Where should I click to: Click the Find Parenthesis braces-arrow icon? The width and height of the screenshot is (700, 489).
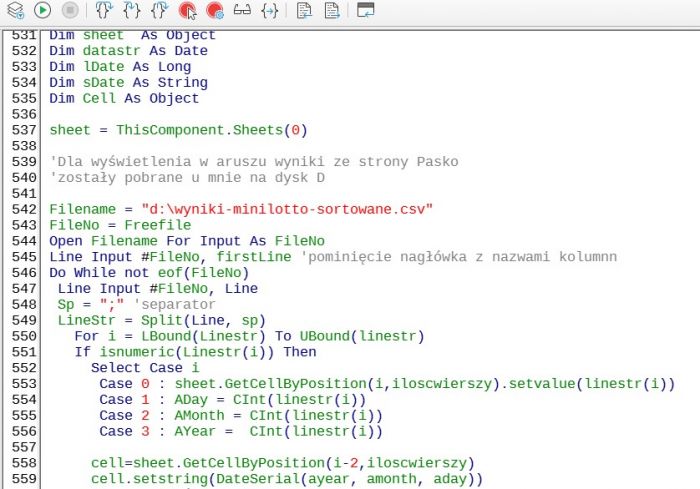point(270,10)
